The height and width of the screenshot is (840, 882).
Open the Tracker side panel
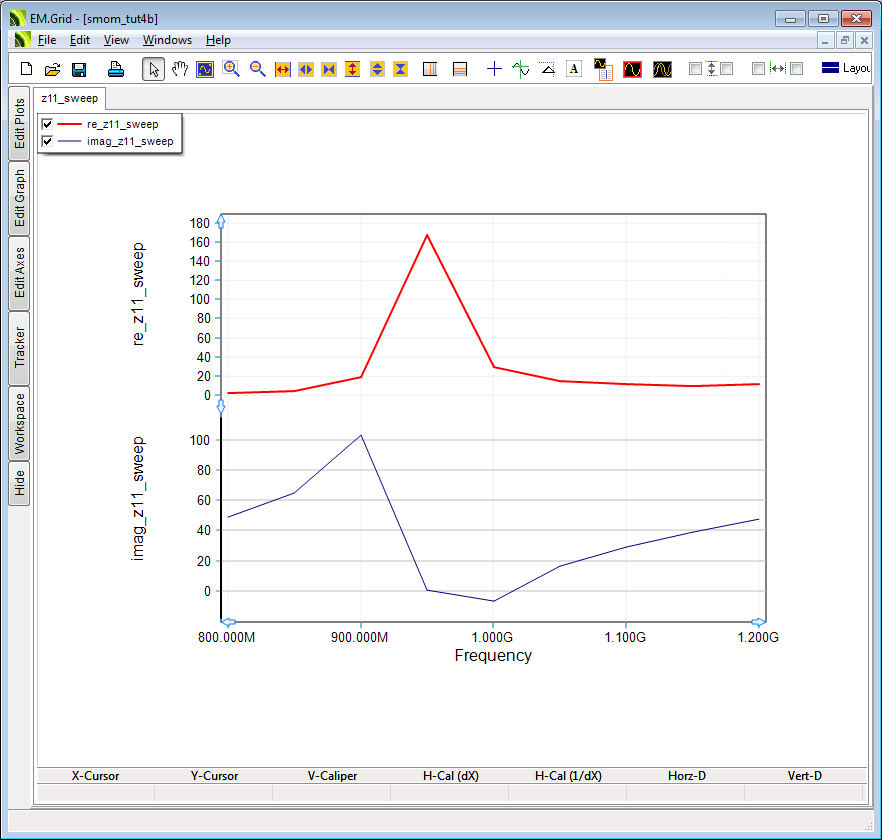pos(19,348)
